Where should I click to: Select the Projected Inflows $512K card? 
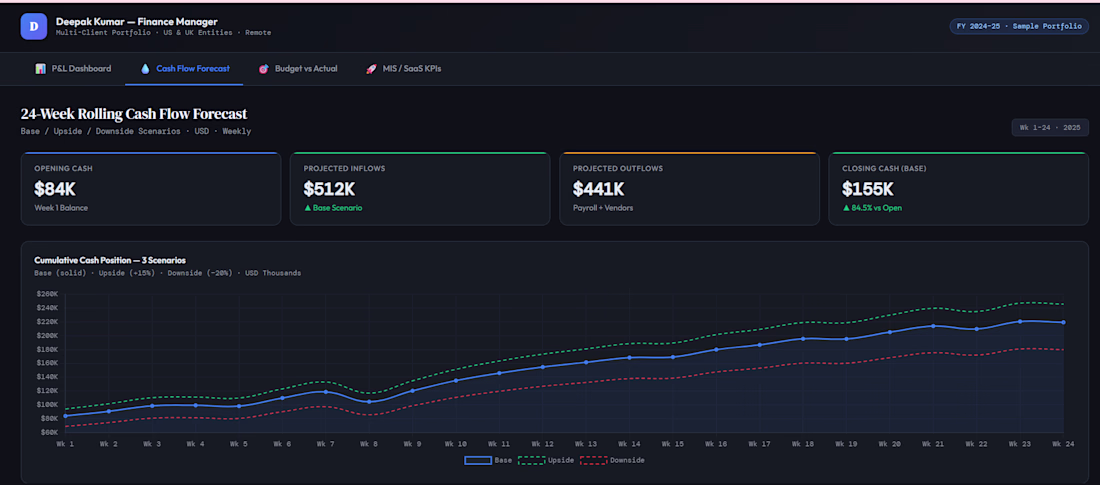pyautogui.click(x=420, y=189)
